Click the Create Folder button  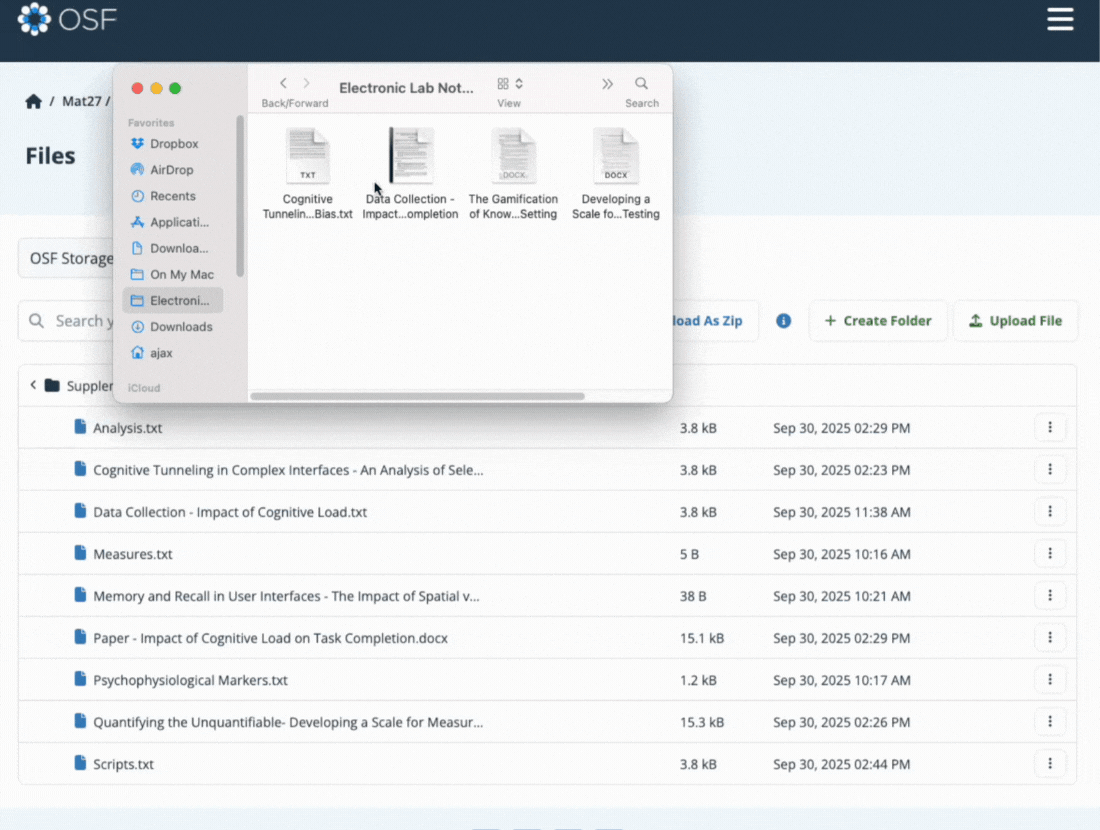coord(878,321)
